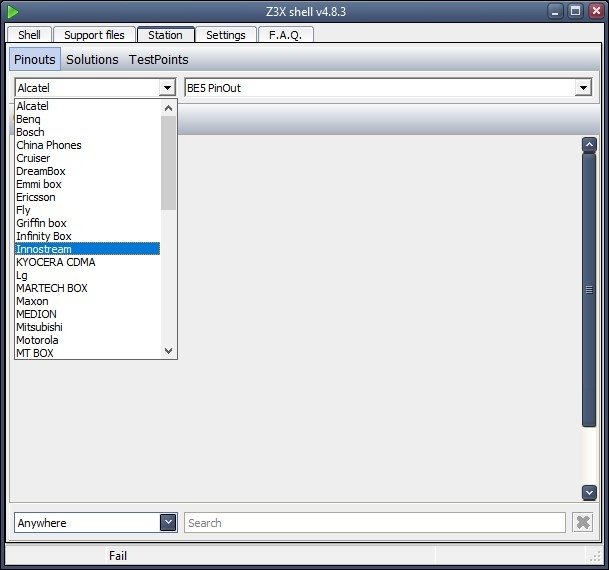Screen dimensions: 609x570
Task: Switch to the Solutions section
Action: 92,59
